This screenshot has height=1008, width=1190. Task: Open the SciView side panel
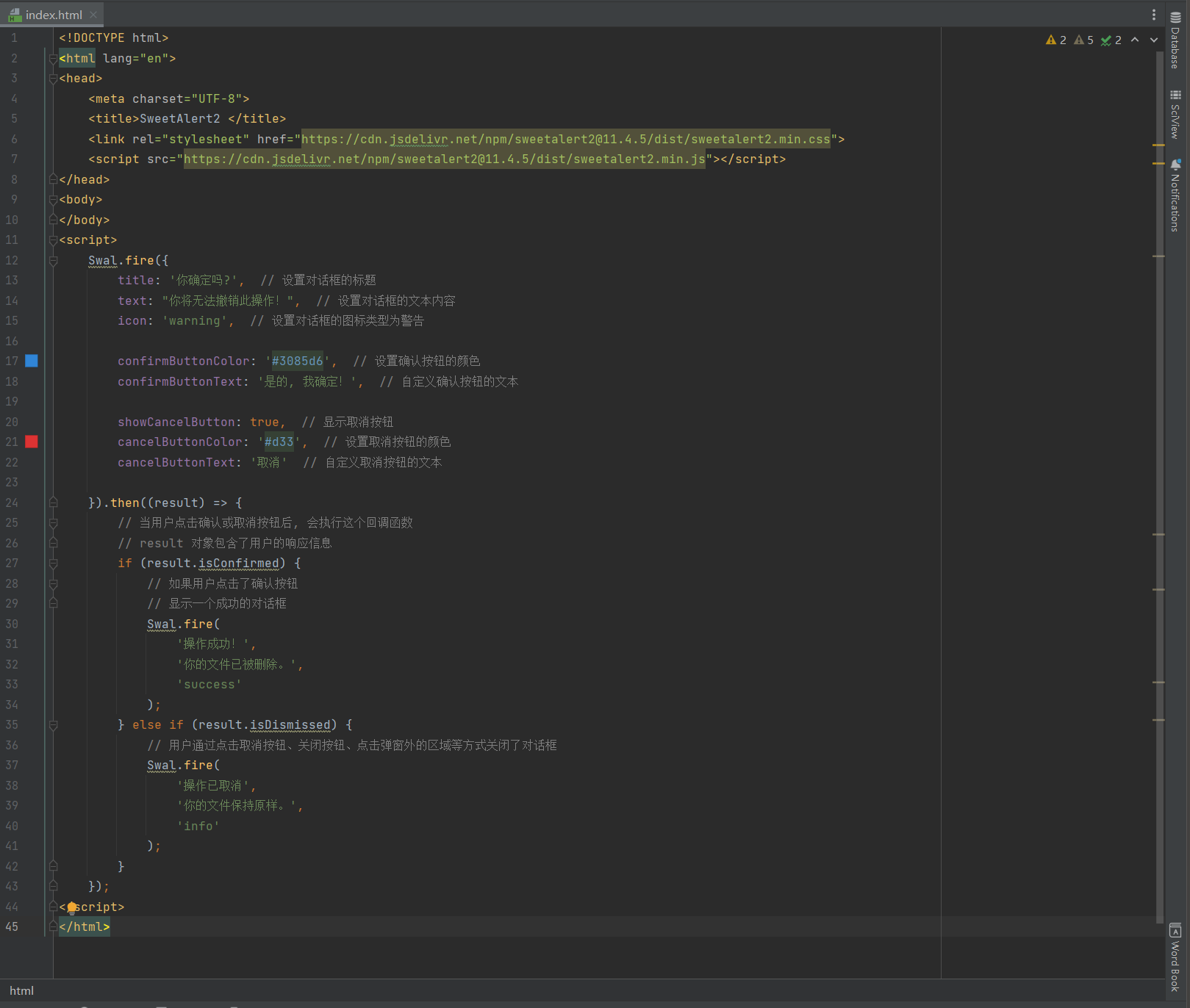point(1175,115)
